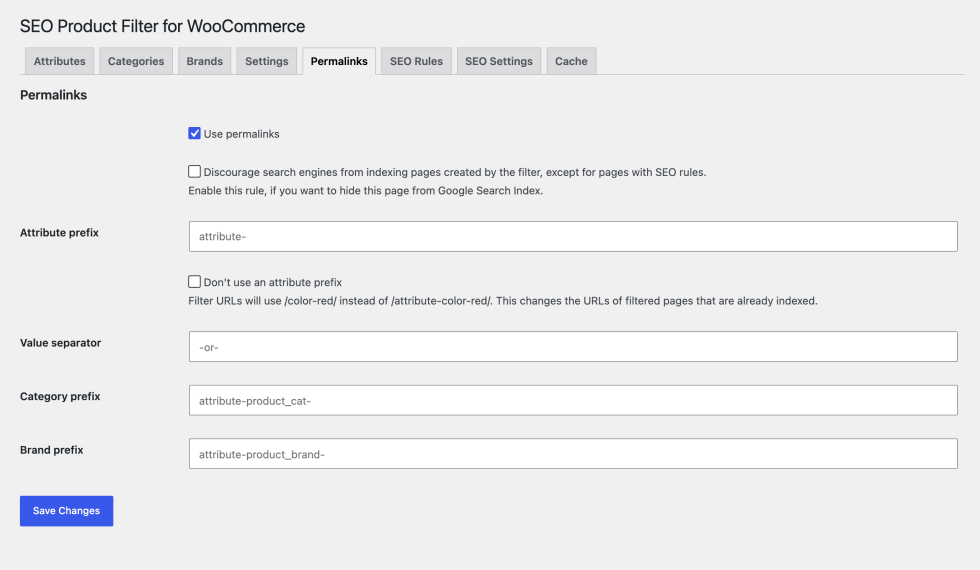Switch to the SEO Settings tab
980x570 pixels.
click(499, 61)
